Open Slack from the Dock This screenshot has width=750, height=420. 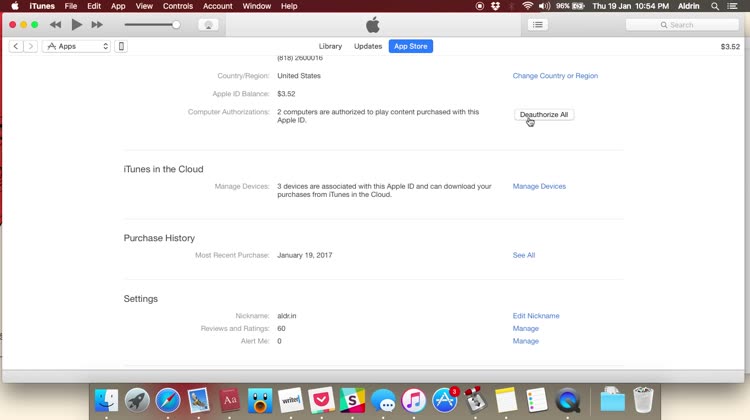point(353,400)
